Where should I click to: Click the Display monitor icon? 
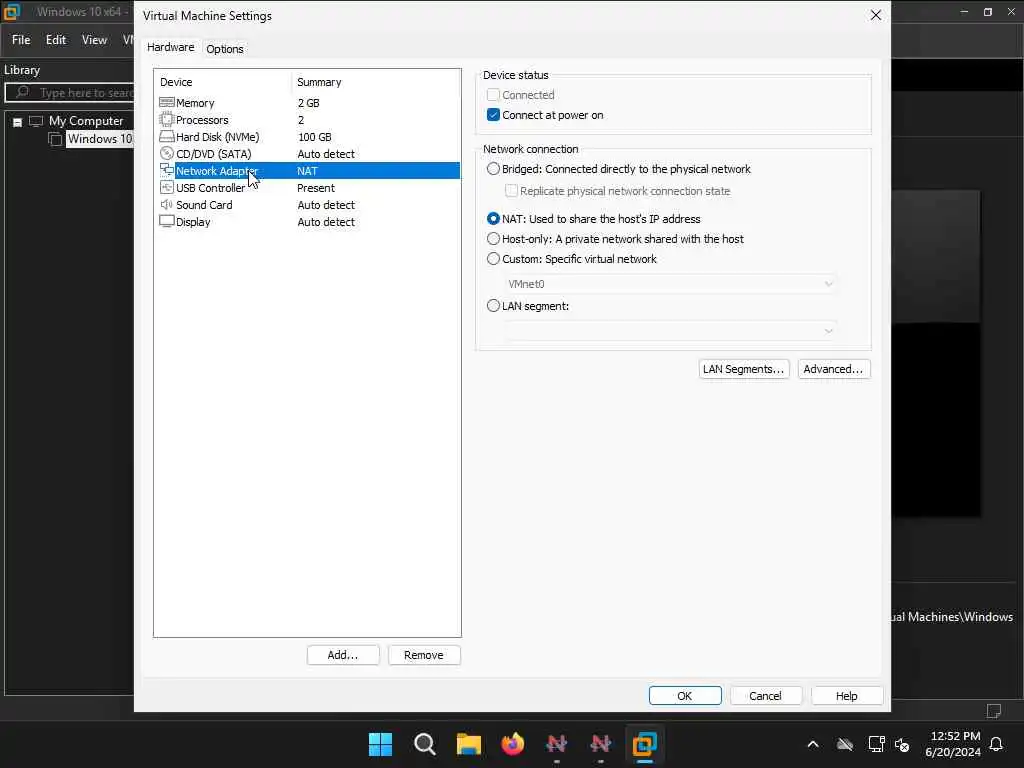(x=167, y=221)
